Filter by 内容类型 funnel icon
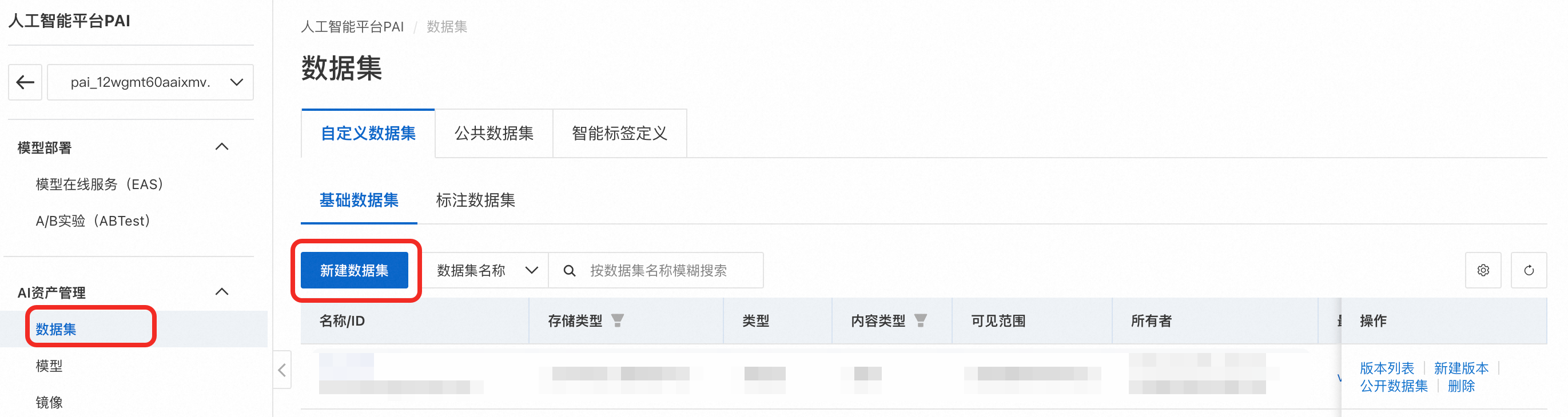1568x417 pixels. pos(920,320)
